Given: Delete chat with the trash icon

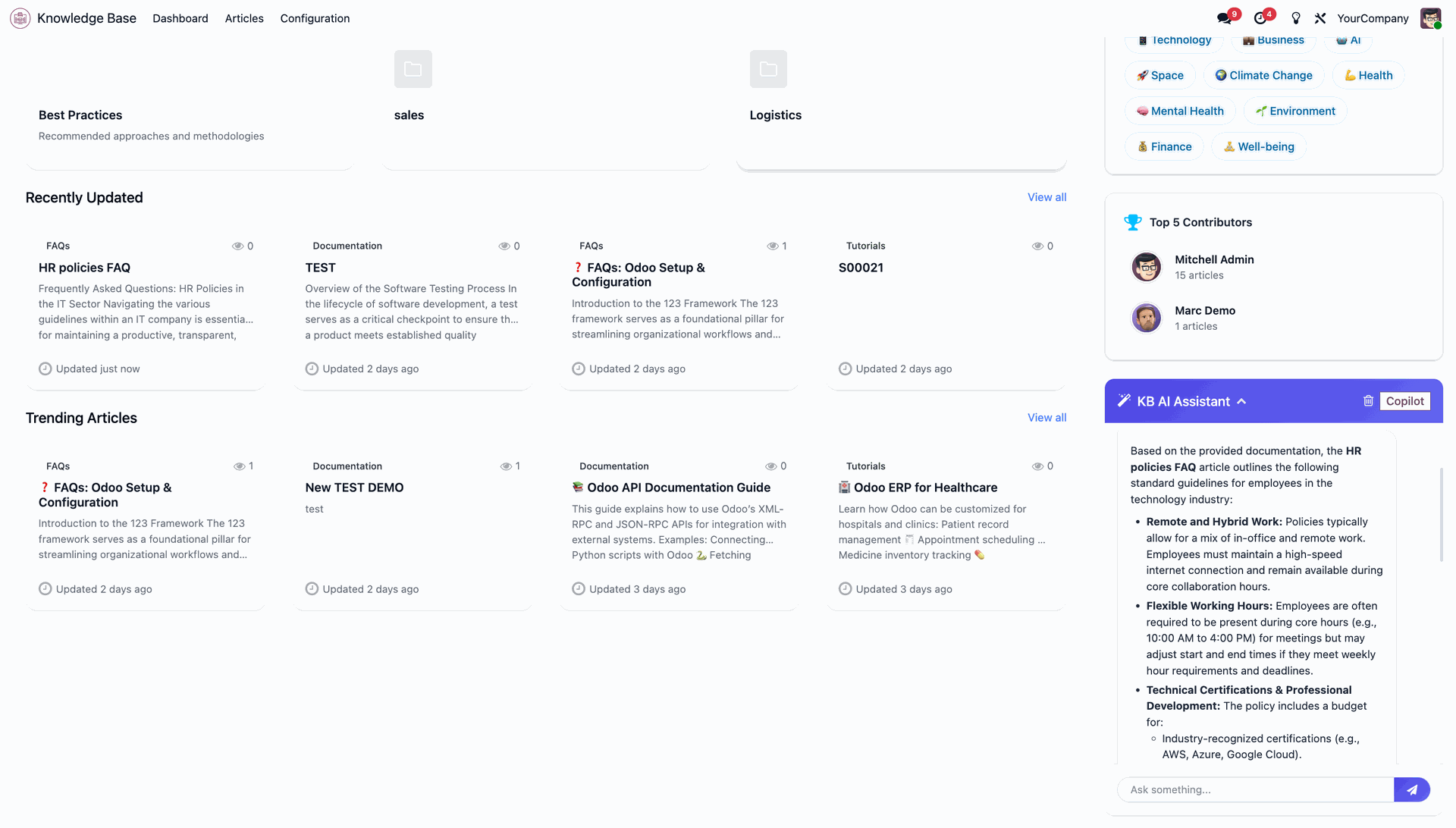Looking at the screenshot, I should click(x=1368, y=401).
